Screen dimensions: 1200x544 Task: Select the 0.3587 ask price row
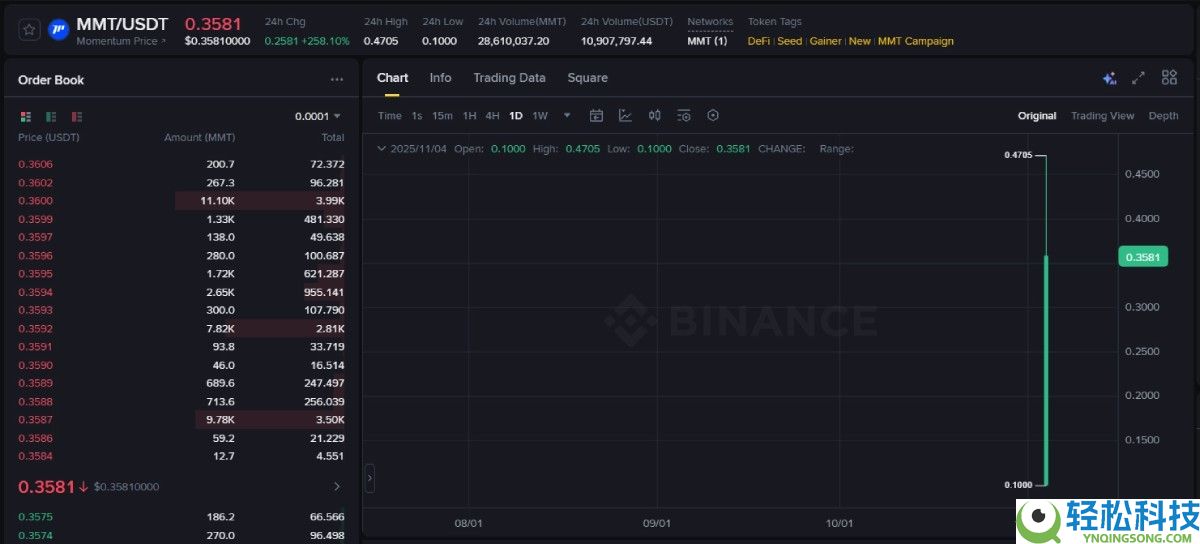(x=181, y=420)
